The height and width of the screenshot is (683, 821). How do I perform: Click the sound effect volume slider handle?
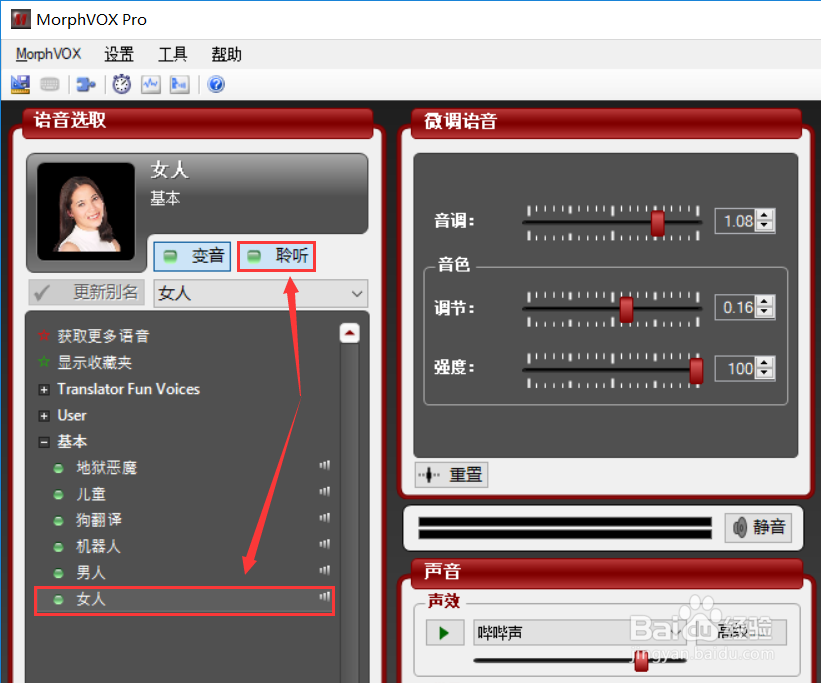coord(641,661)
